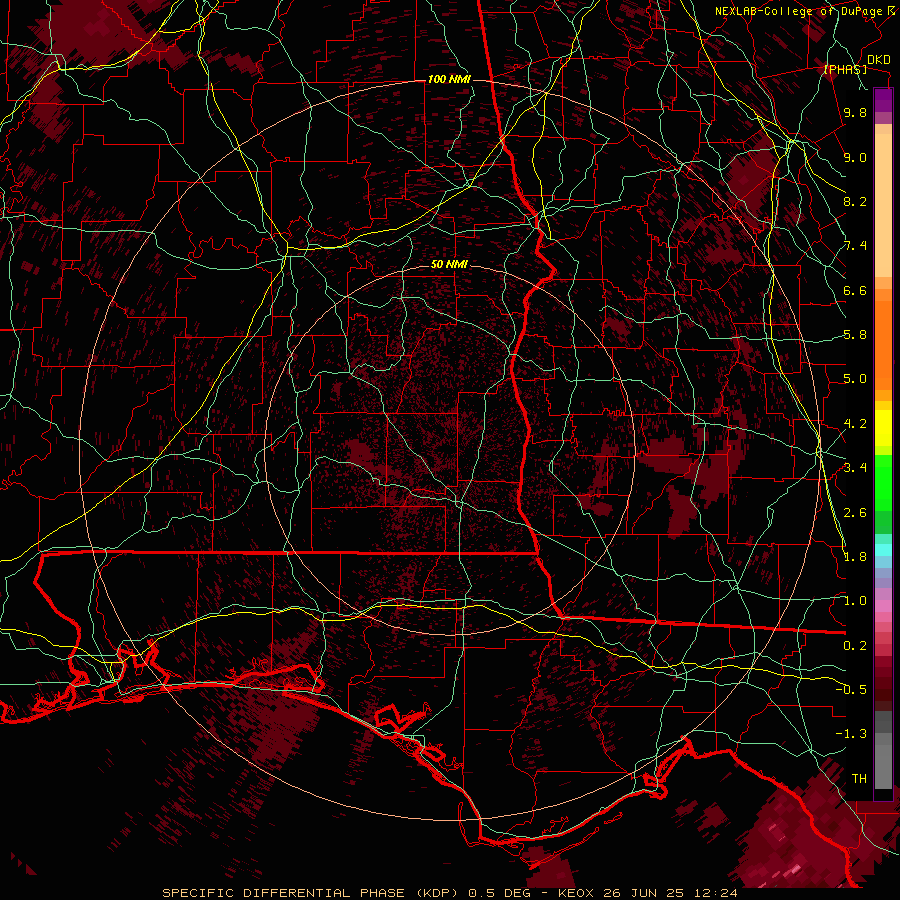Image resolution: width=900 pixels, height=900 pixels.
Task: Click the 5.0 value on the scale
Action: (855, 379)
